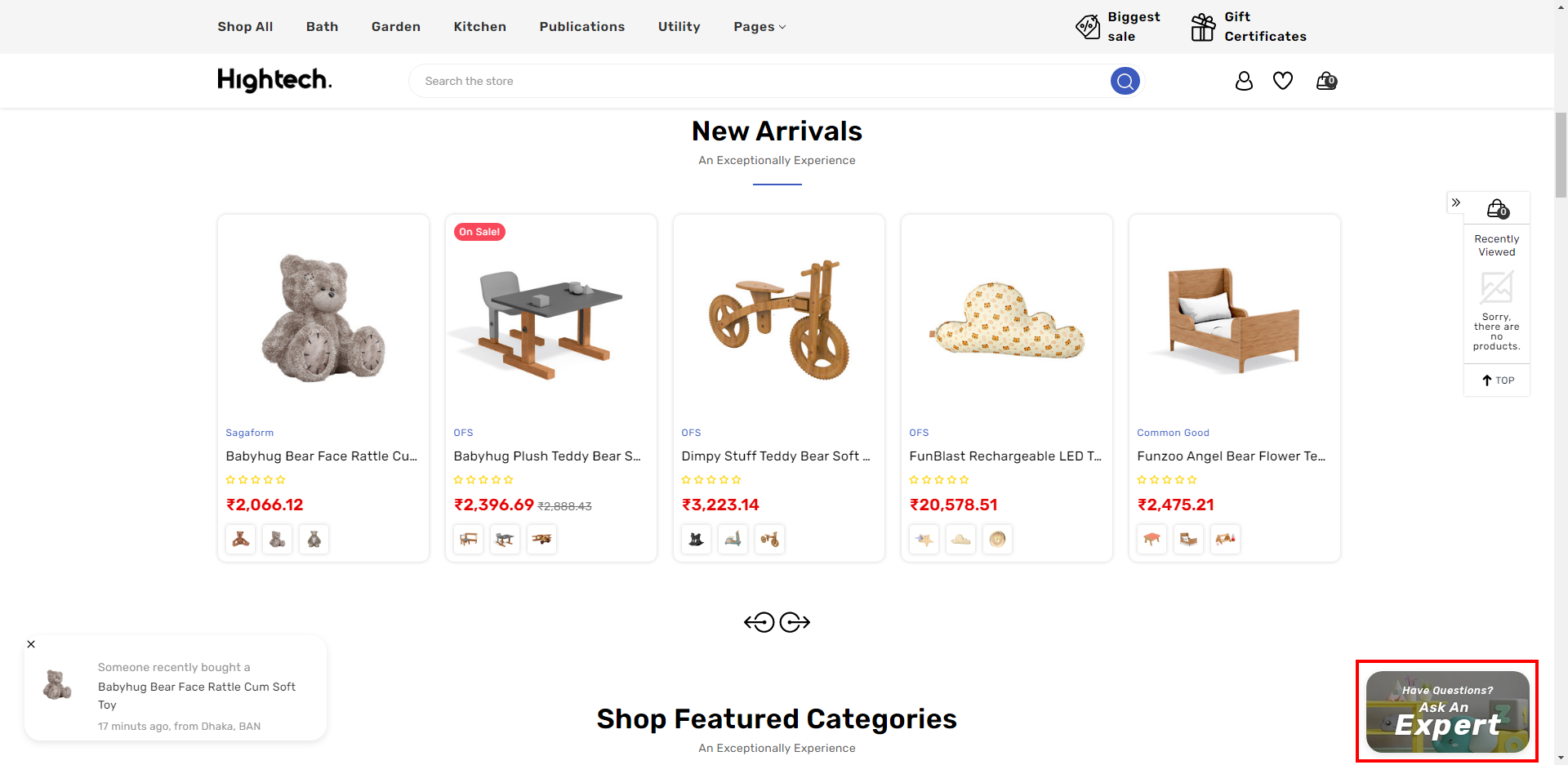Click the TOP scroll-up button

1498,380
